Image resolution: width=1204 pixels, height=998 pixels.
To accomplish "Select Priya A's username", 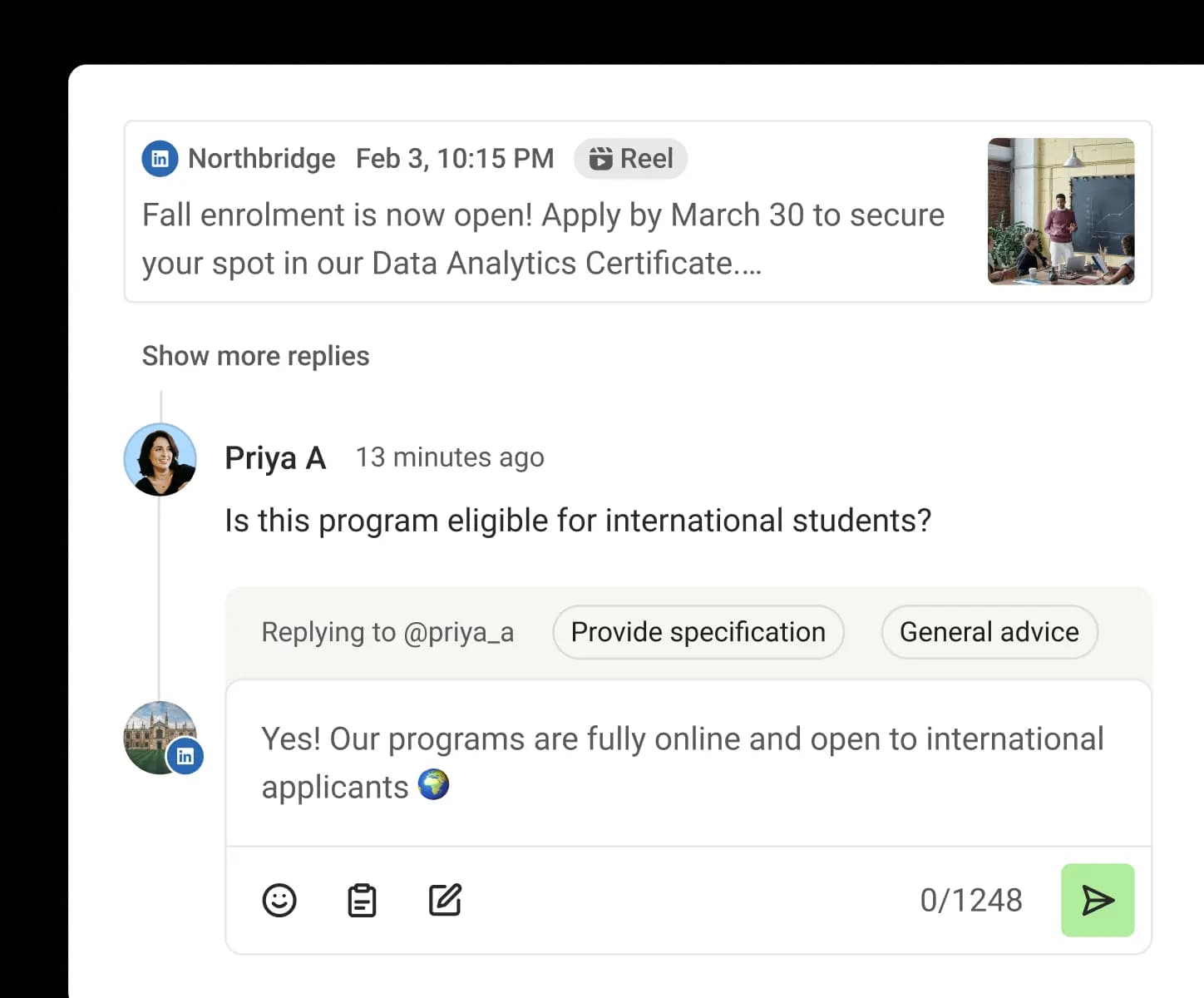I will pyautogui.click(x=275, y=457).
